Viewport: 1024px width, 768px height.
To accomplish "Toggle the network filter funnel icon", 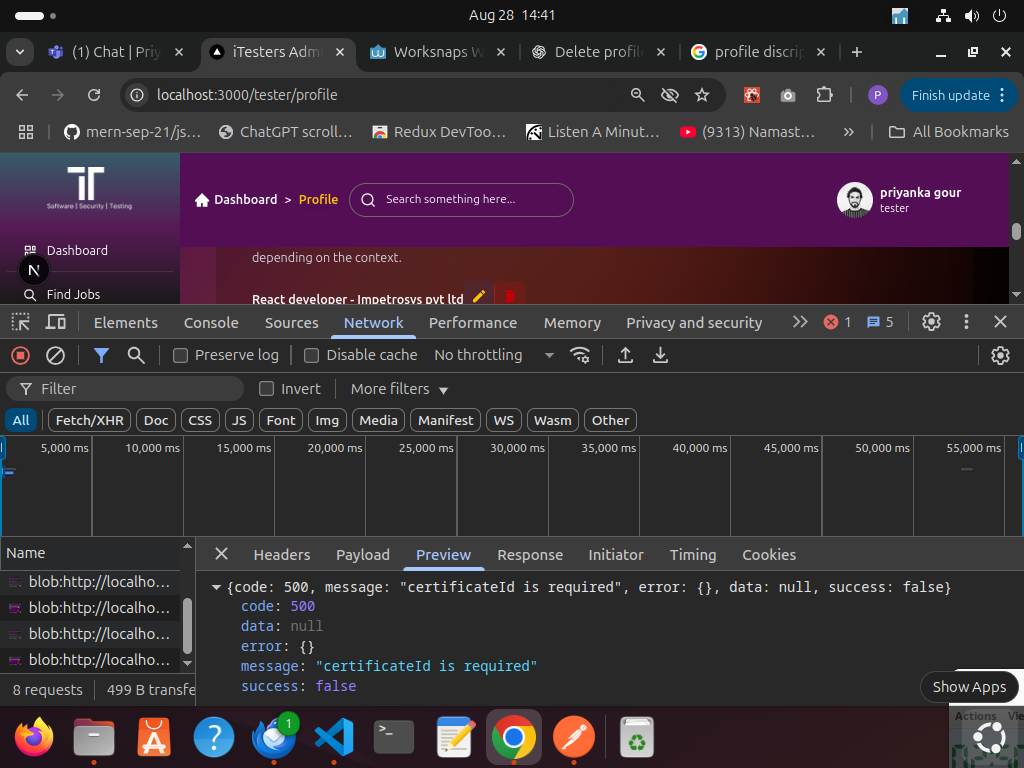I will (x=101, y=355).
